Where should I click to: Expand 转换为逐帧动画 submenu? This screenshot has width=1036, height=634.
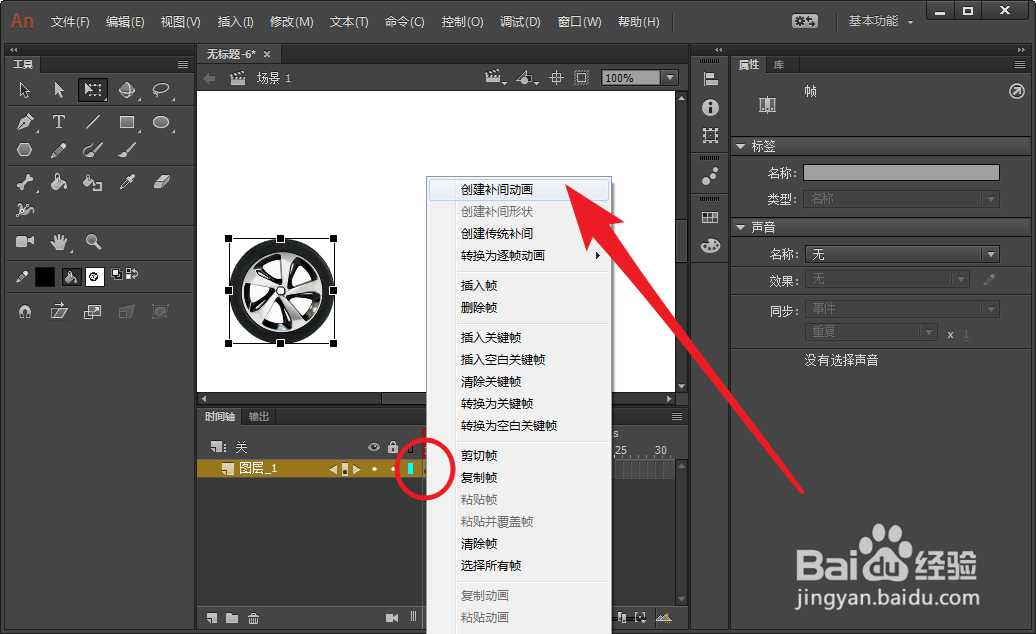coord(519,256)
